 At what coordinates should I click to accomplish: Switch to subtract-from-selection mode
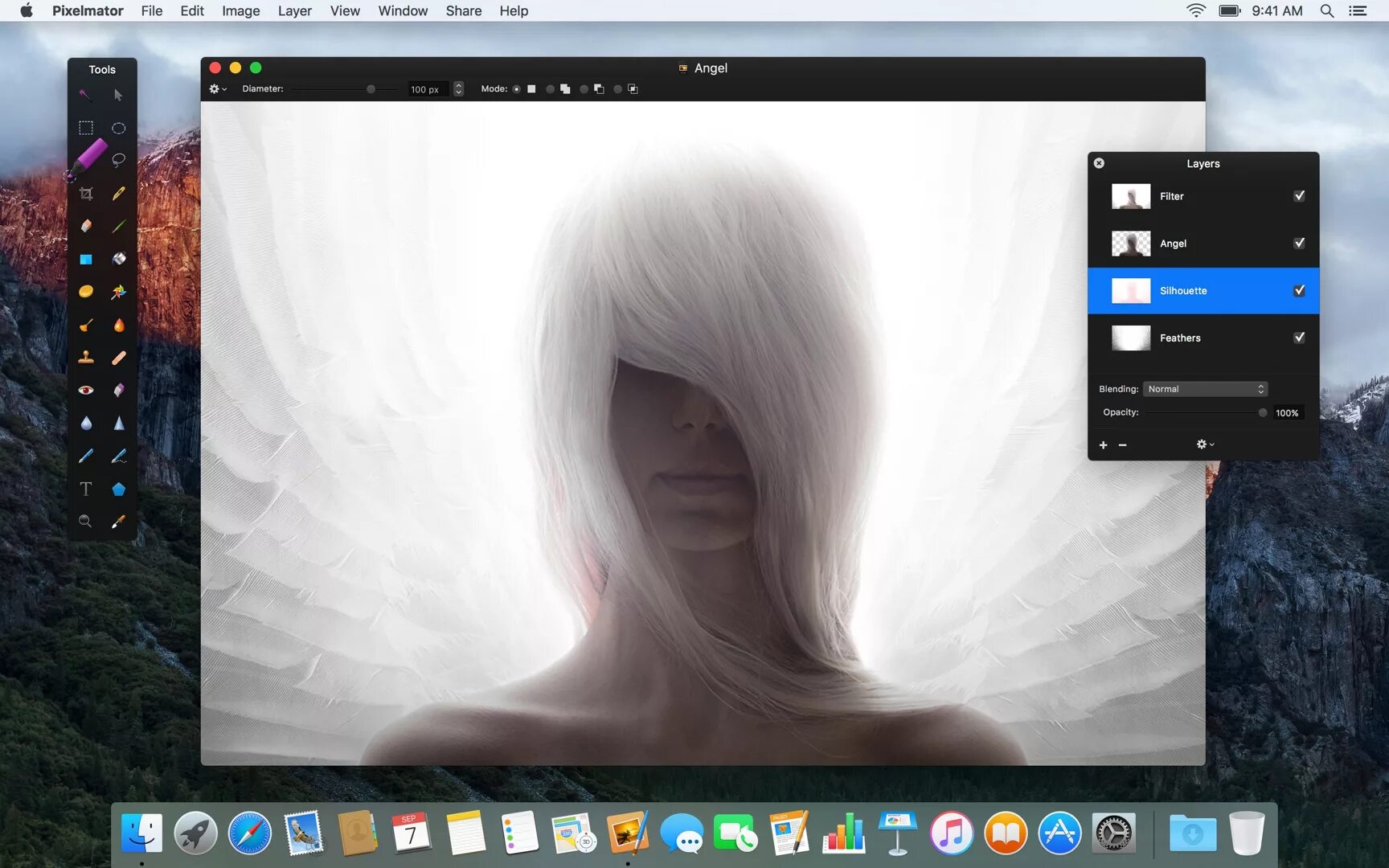584,89
